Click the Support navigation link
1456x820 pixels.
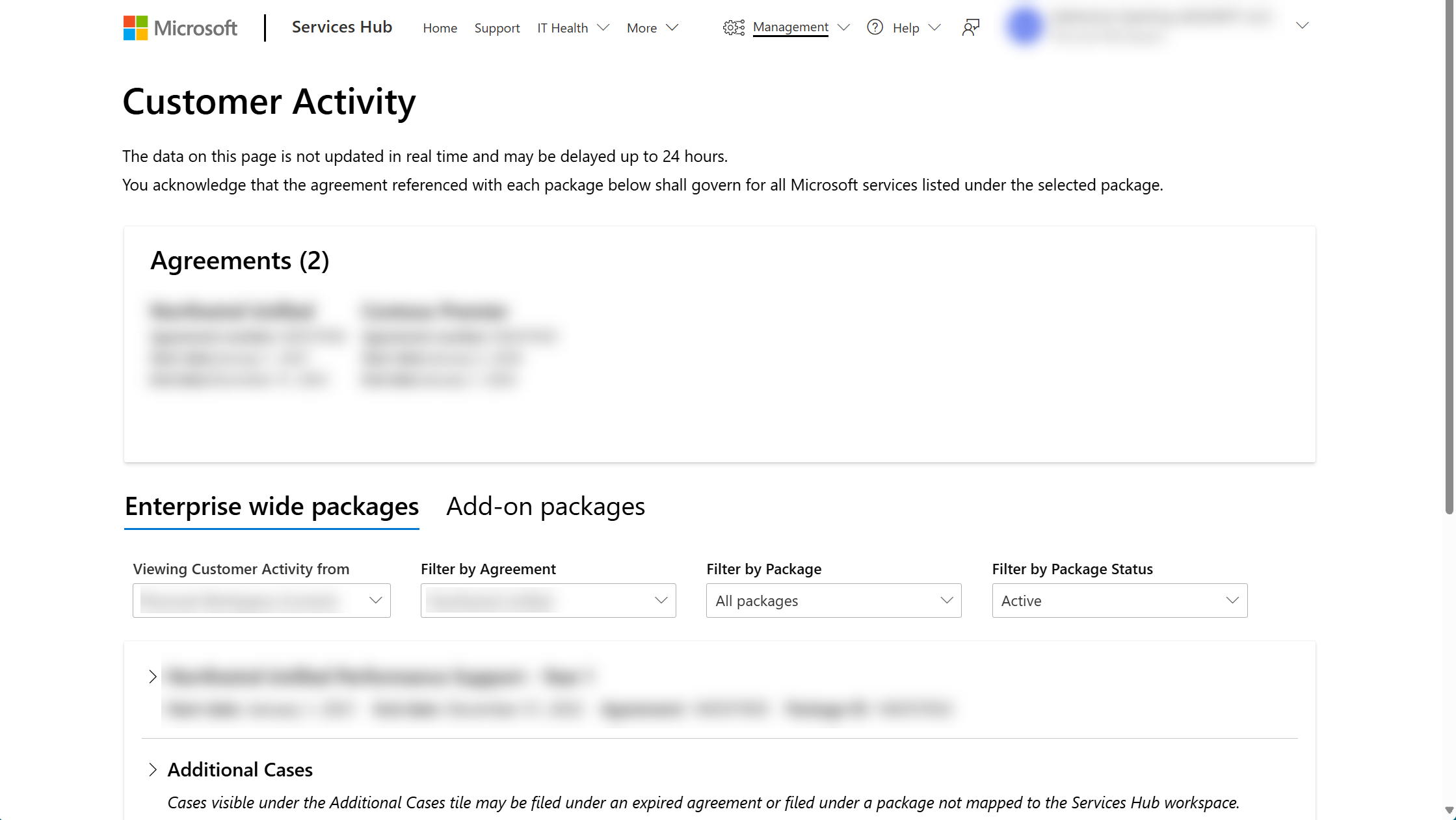[497, 28]
